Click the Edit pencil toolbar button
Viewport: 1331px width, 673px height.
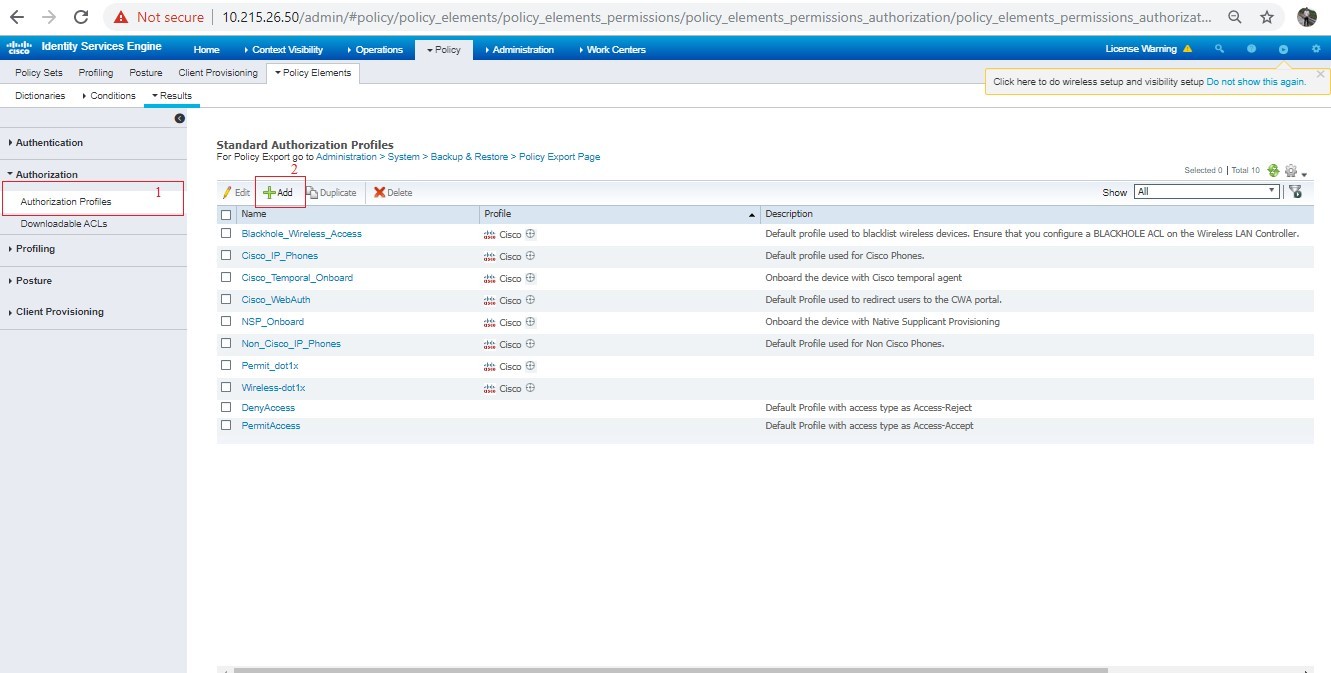click(x=236, y=192)
